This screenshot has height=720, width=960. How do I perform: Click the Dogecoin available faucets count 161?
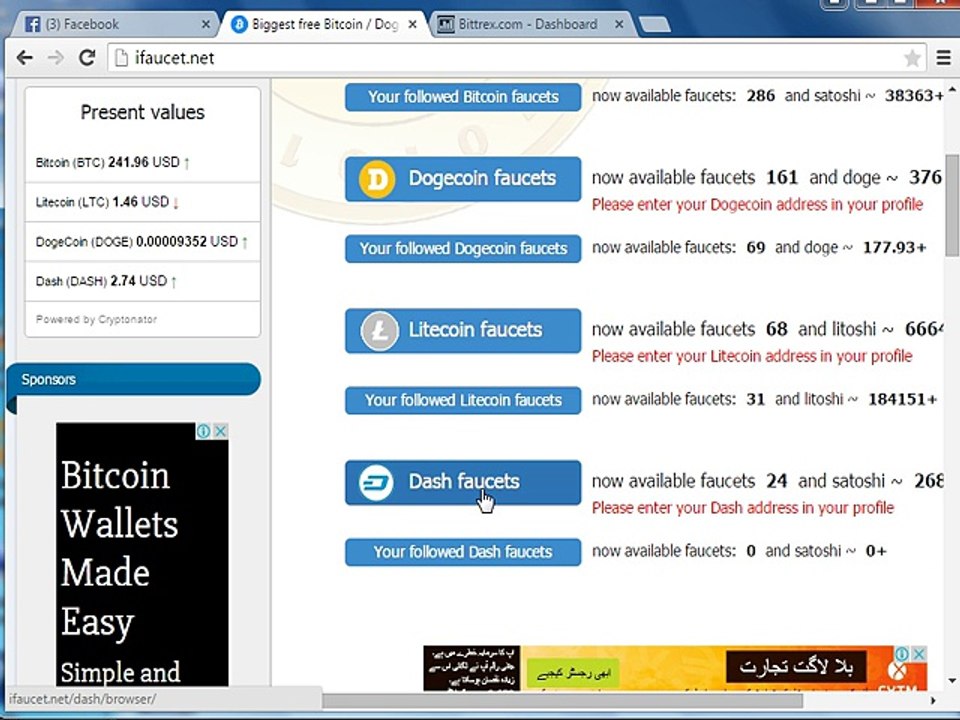pos(782,178)
